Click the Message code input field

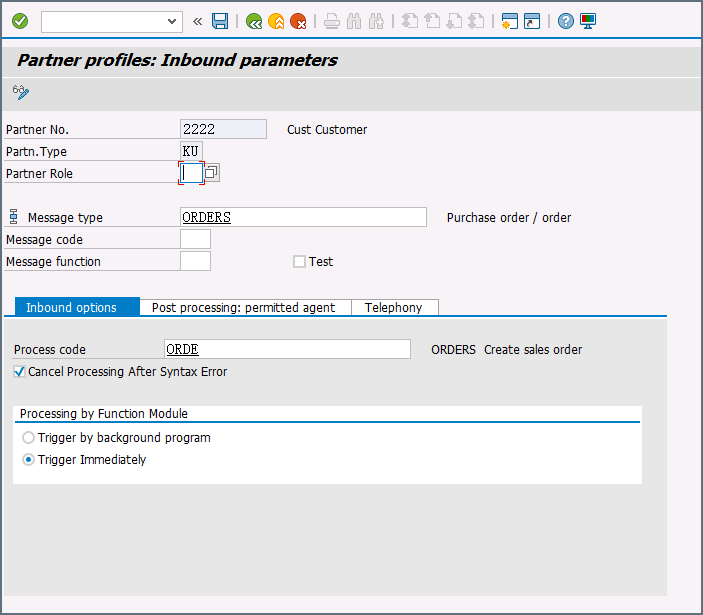click(x=195, y=239)
